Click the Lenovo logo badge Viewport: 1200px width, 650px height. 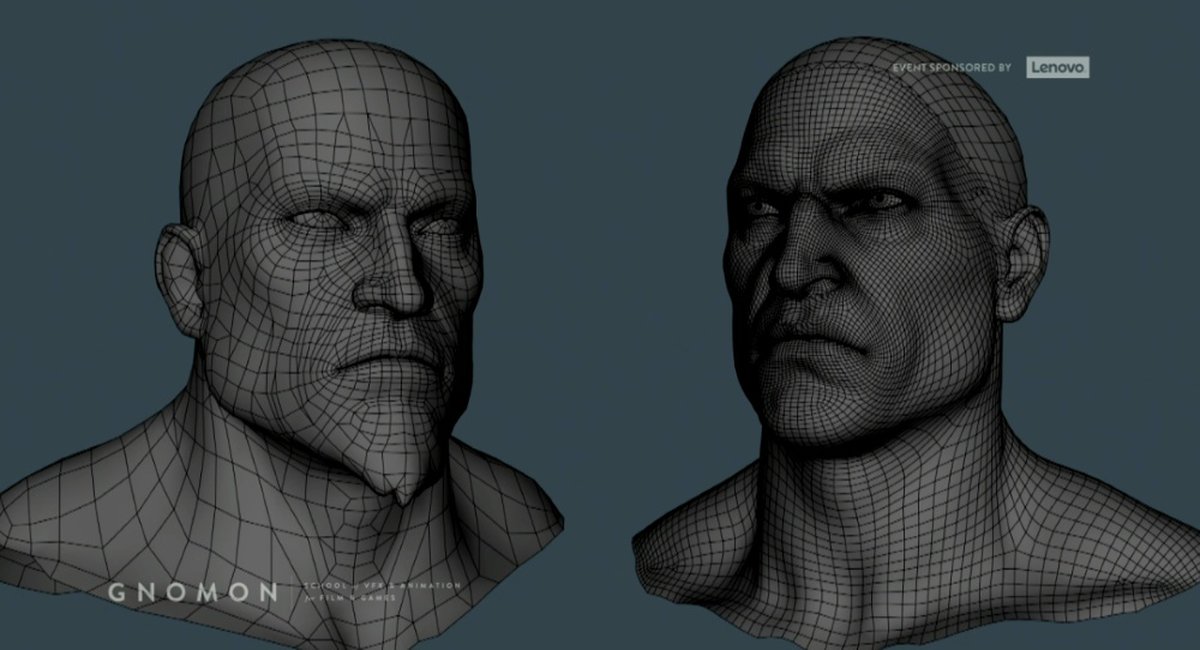tap(1058, 67)
